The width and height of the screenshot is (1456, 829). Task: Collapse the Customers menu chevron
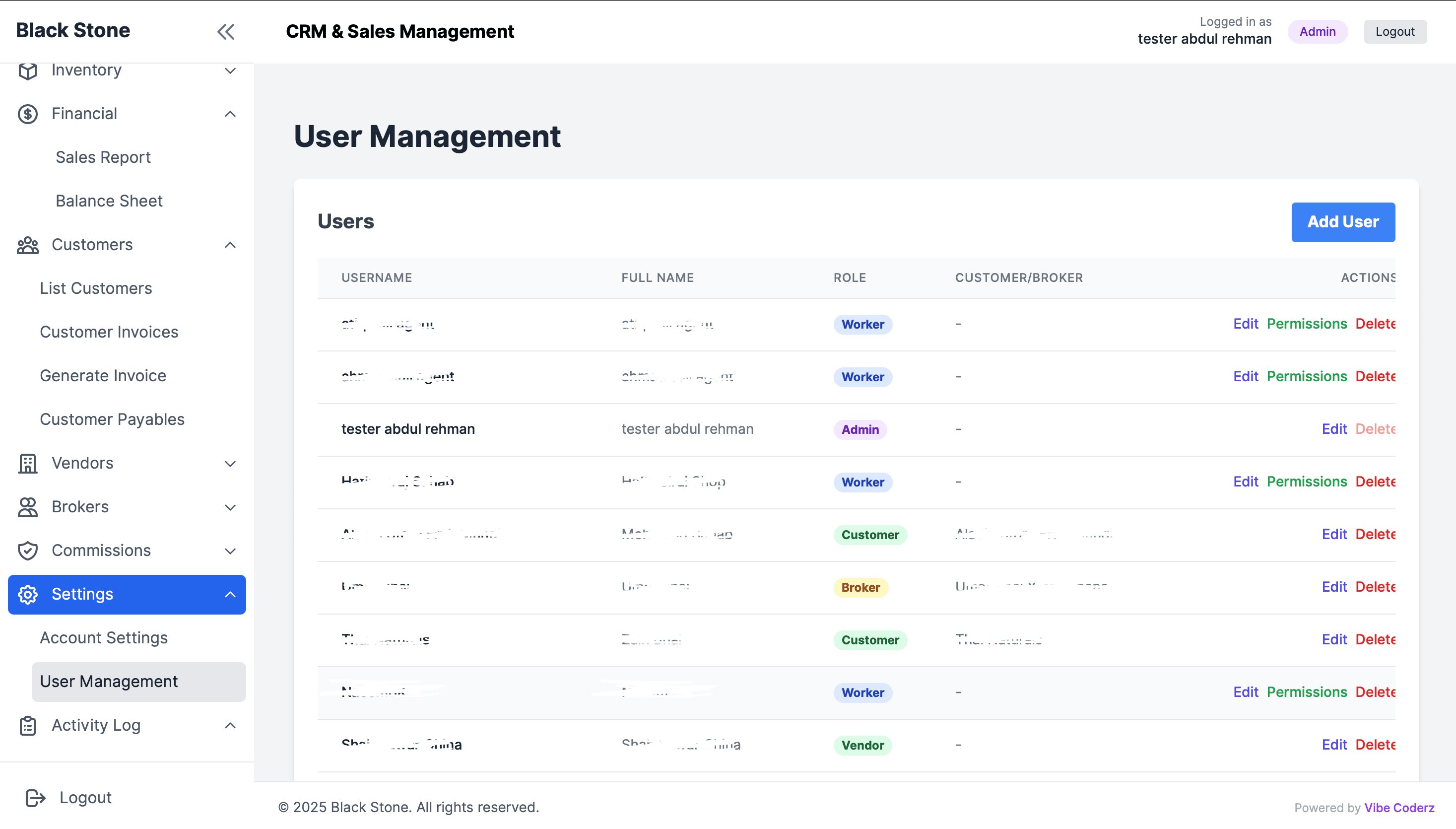coord(230,245)
